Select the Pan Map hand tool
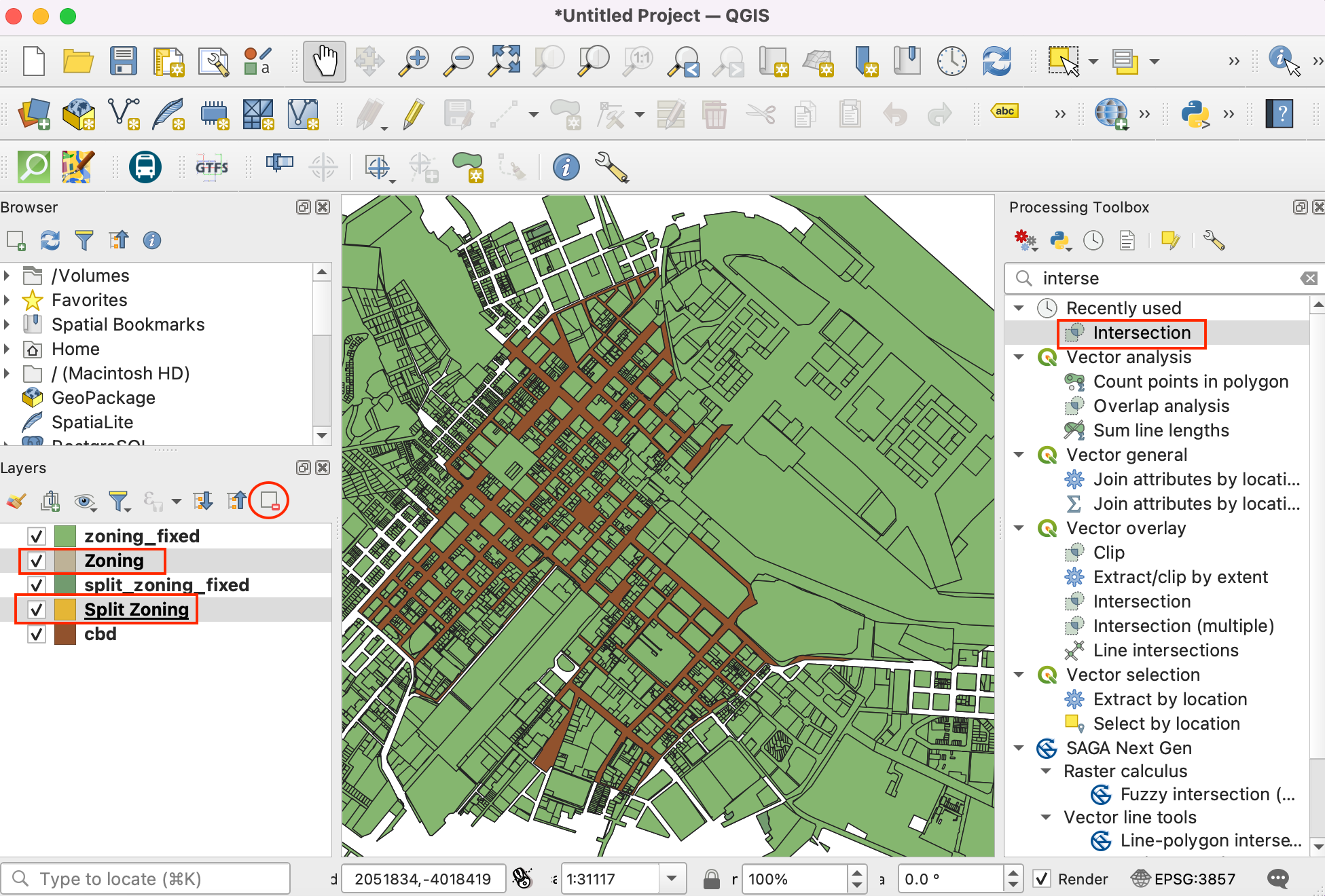1325x896 pixels. pos(324,61)
